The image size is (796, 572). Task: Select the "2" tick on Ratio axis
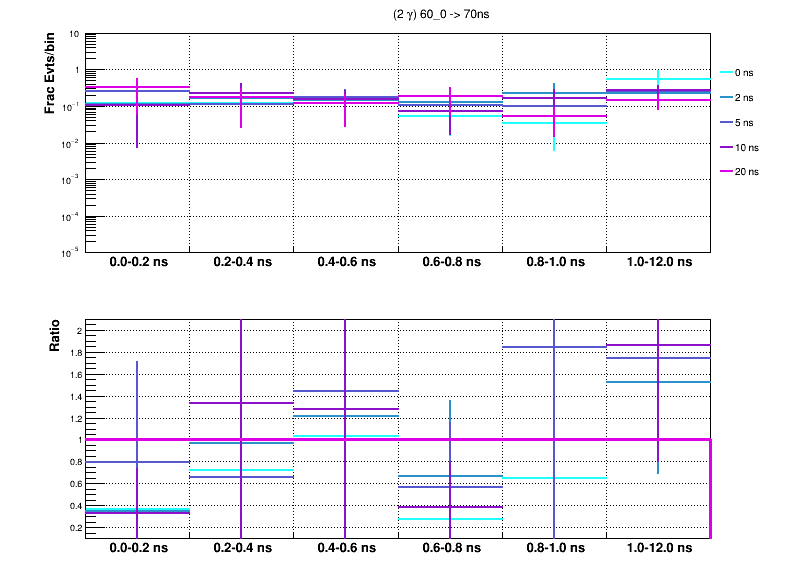[x=77, y=331]
